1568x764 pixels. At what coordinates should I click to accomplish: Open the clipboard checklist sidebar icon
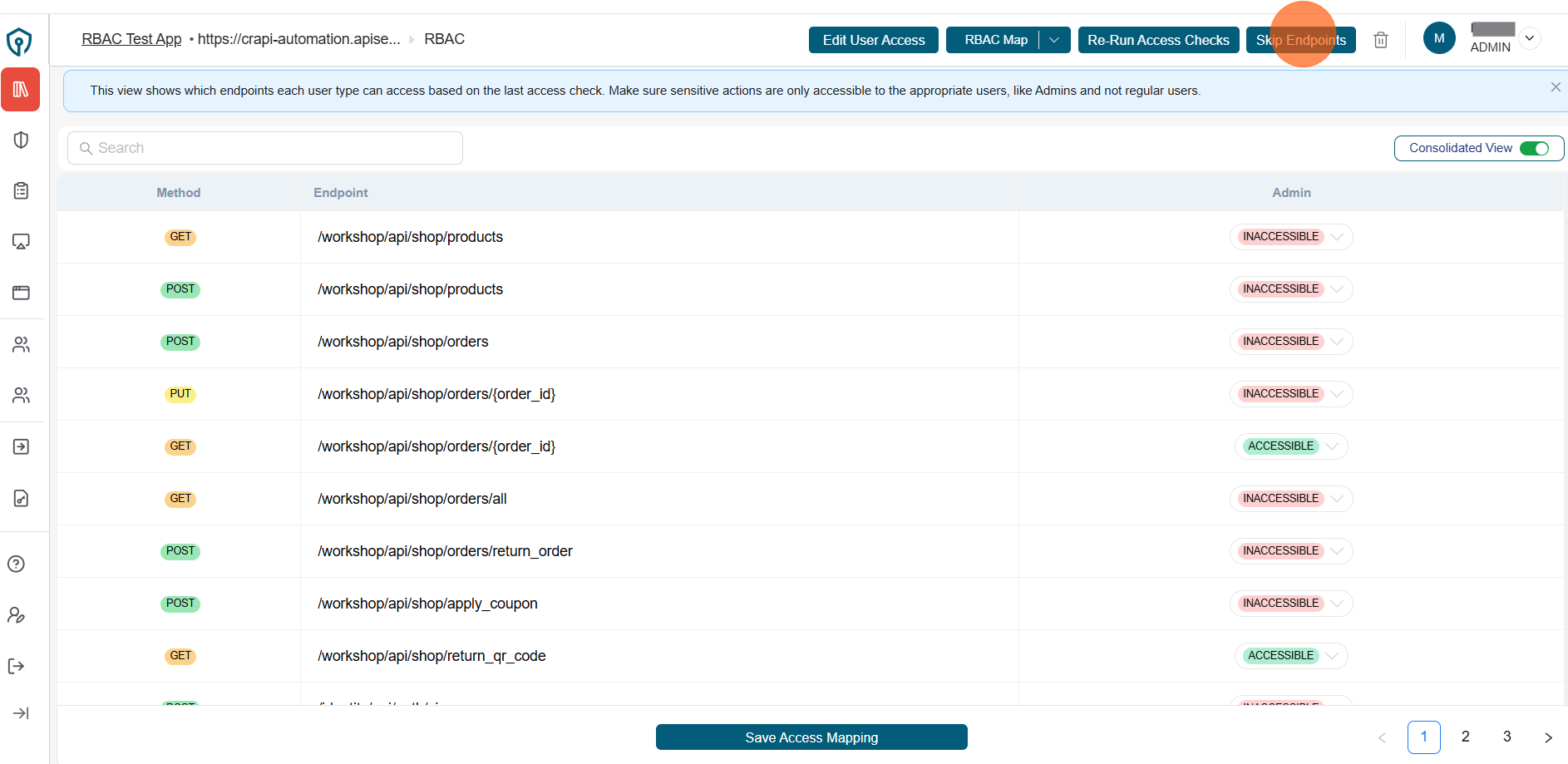point(21,190)
